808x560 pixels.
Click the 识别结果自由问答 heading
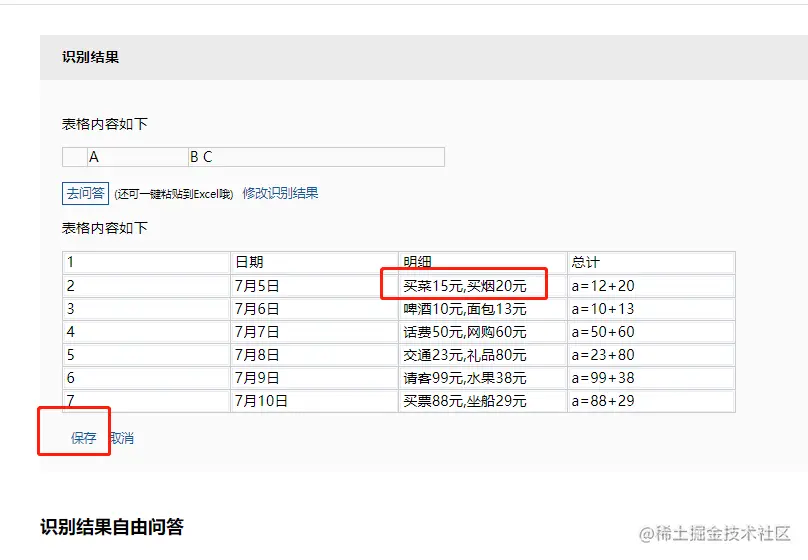click(x=112, y=527)
